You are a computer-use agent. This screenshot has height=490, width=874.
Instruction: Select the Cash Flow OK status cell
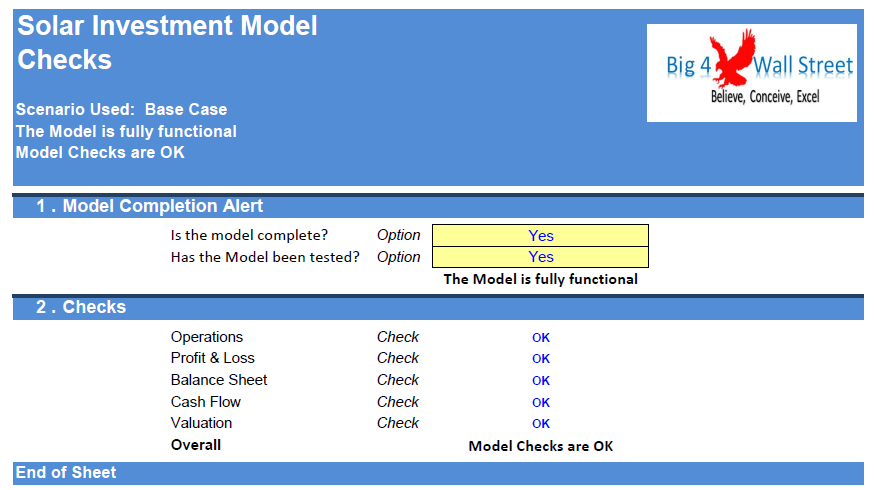(541, 403)
